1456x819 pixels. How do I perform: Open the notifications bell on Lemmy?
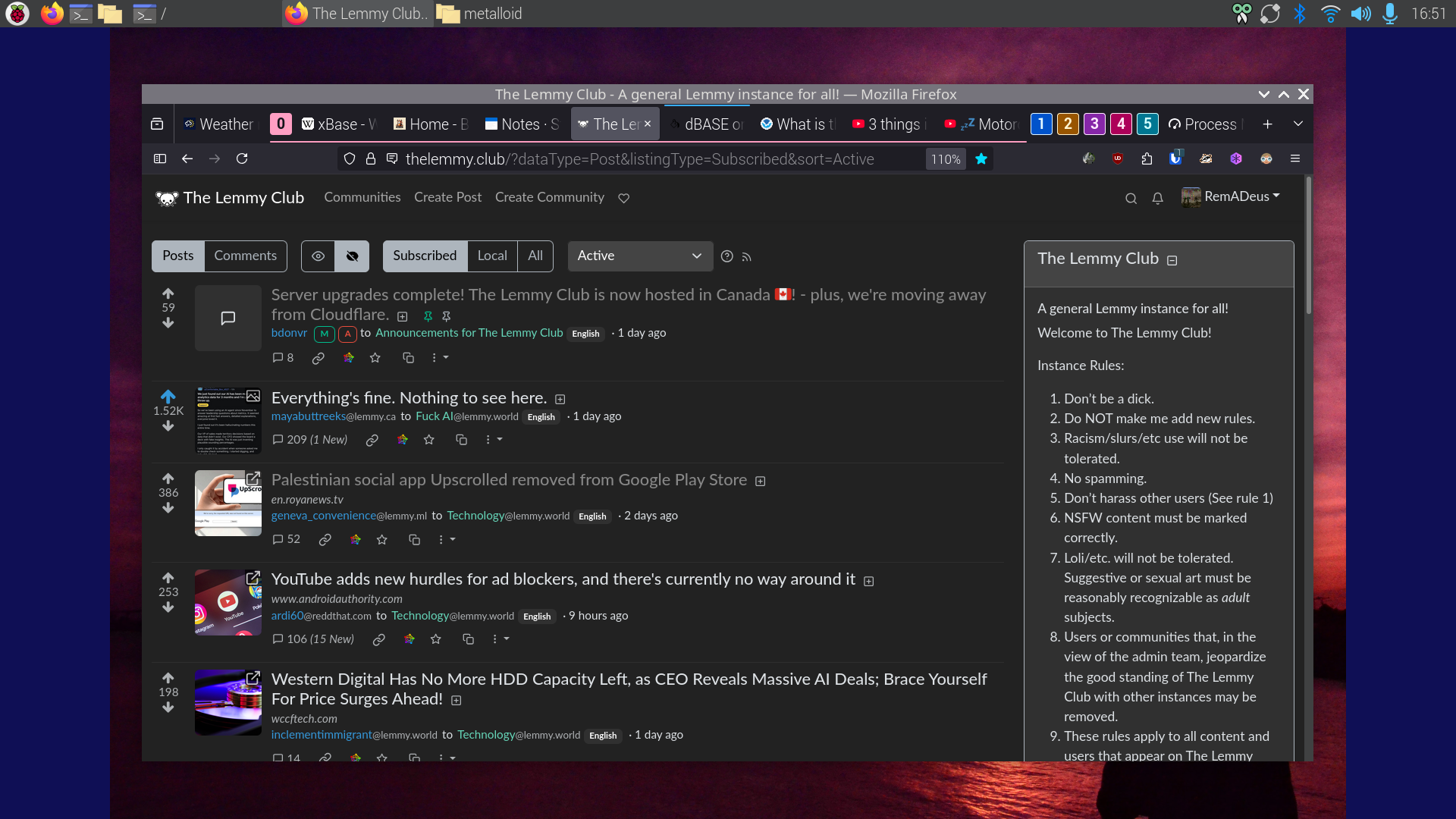(1157, 199)
